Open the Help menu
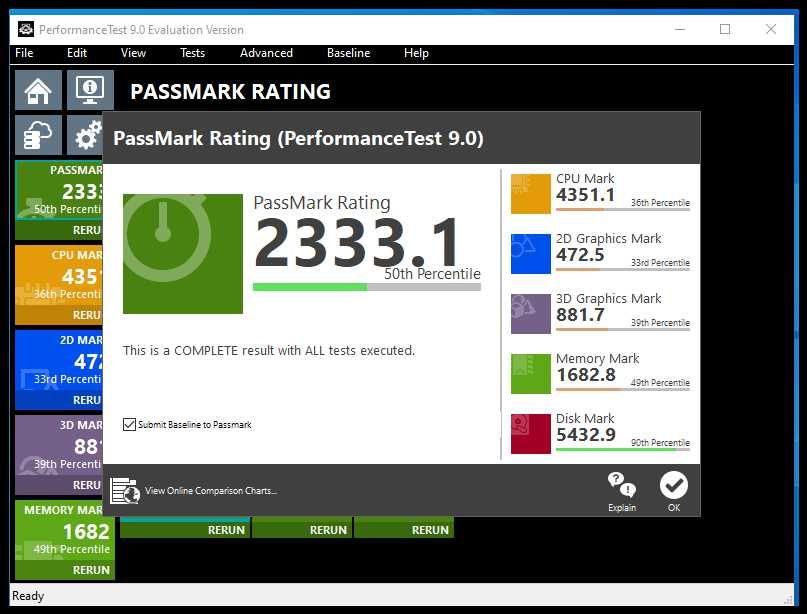Image resolution: width=807 pixels, height=614 pixels. 416,53
